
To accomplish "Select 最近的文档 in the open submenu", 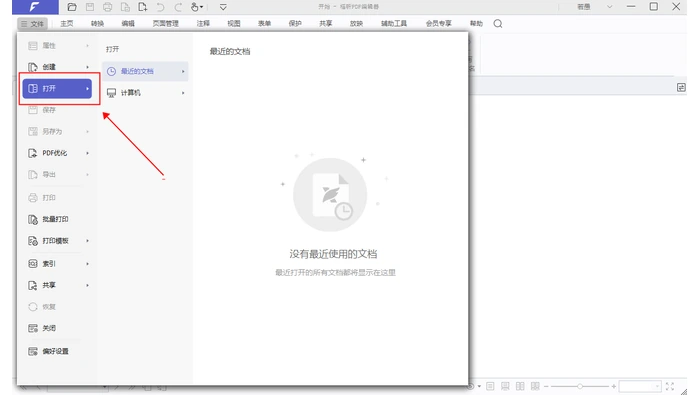I will pos(145,71).
